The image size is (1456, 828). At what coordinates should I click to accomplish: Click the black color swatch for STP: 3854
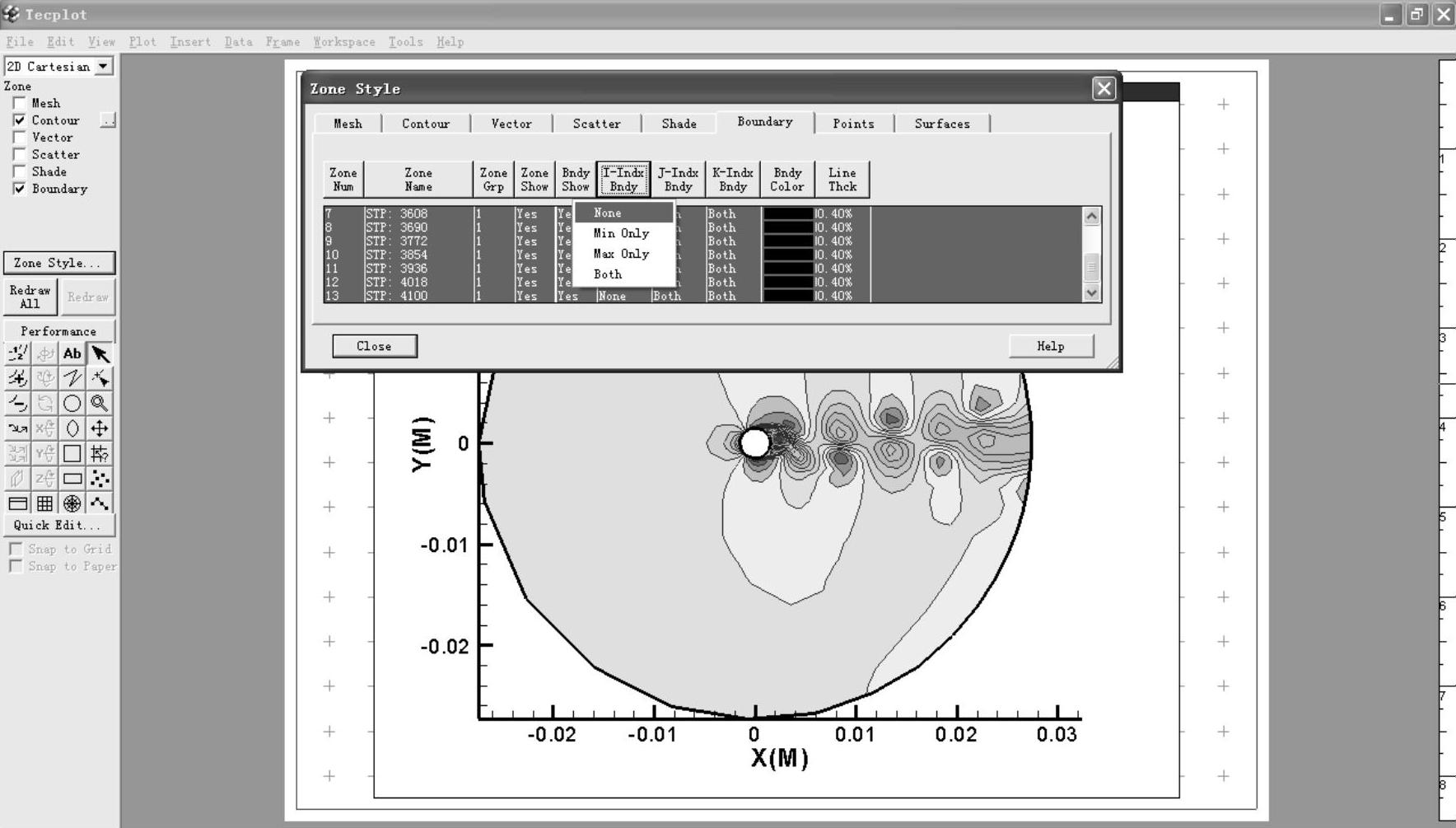[x=788, y=255]
